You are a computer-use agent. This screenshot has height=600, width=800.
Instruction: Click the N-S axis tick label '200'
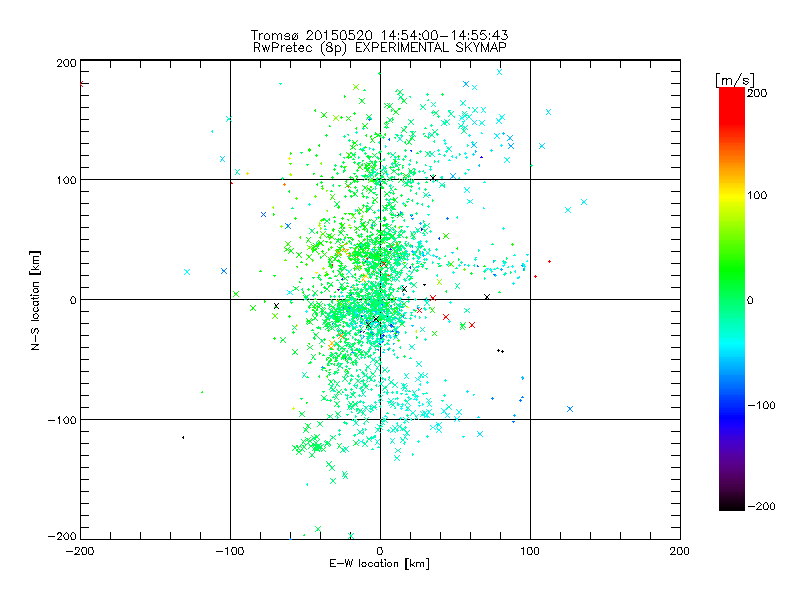pos(66,63)
